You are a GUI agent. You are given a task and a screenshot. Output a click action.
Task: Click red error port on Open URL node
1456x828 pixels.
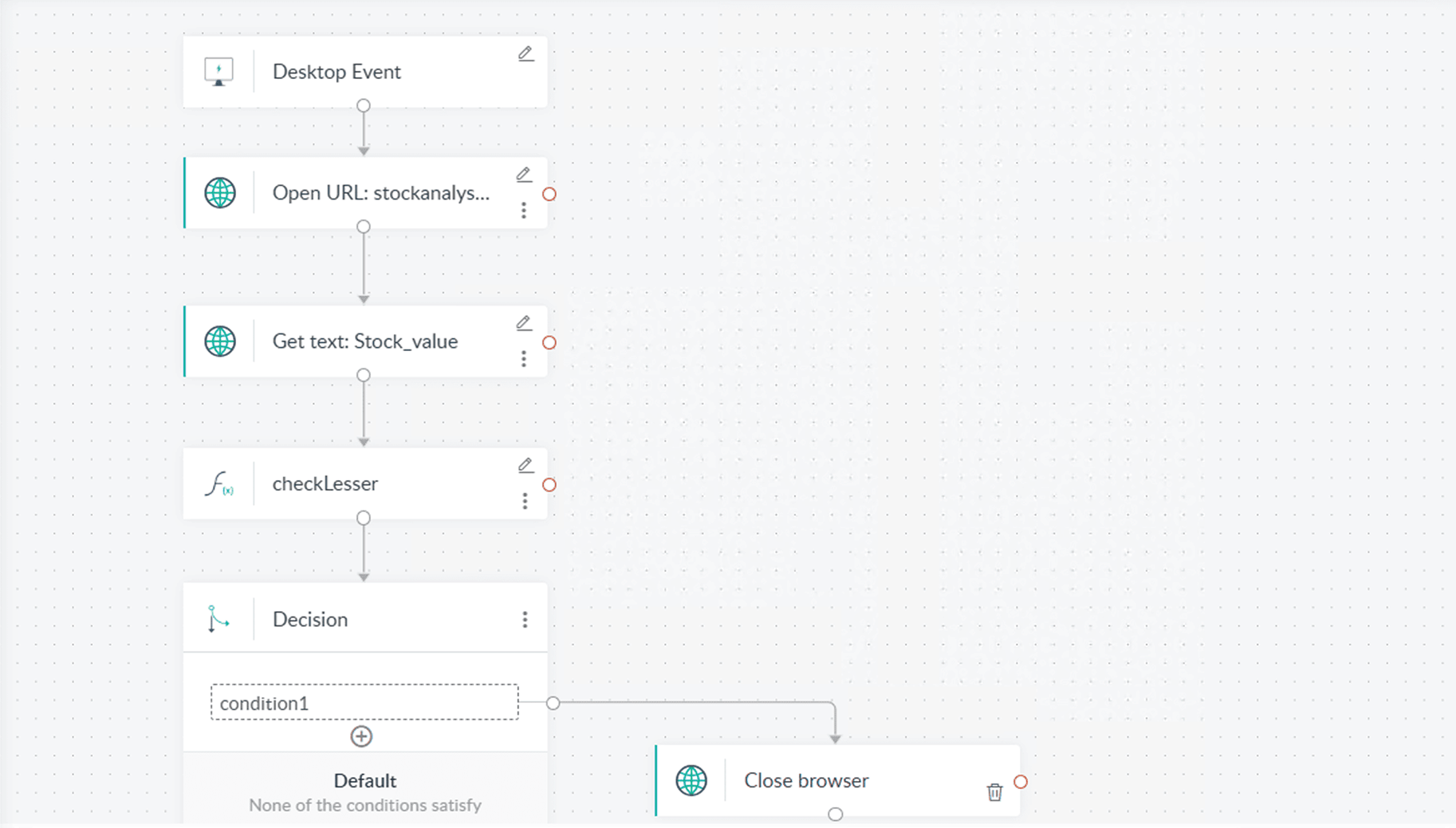pyautogui.click(x=549, y=194)
